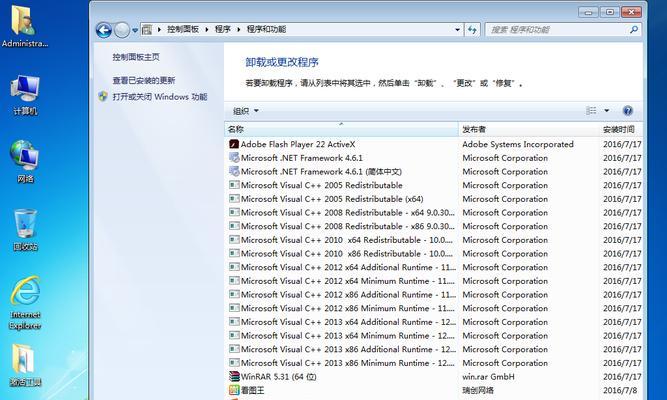The image size is (667, 400).
Task: Open the 激活工具 desktop folder
Action: click(x=25, y=366)
